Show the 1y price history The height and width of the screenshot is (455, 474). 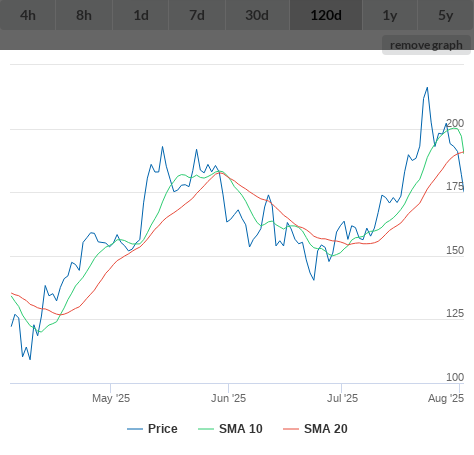point(390,15)
